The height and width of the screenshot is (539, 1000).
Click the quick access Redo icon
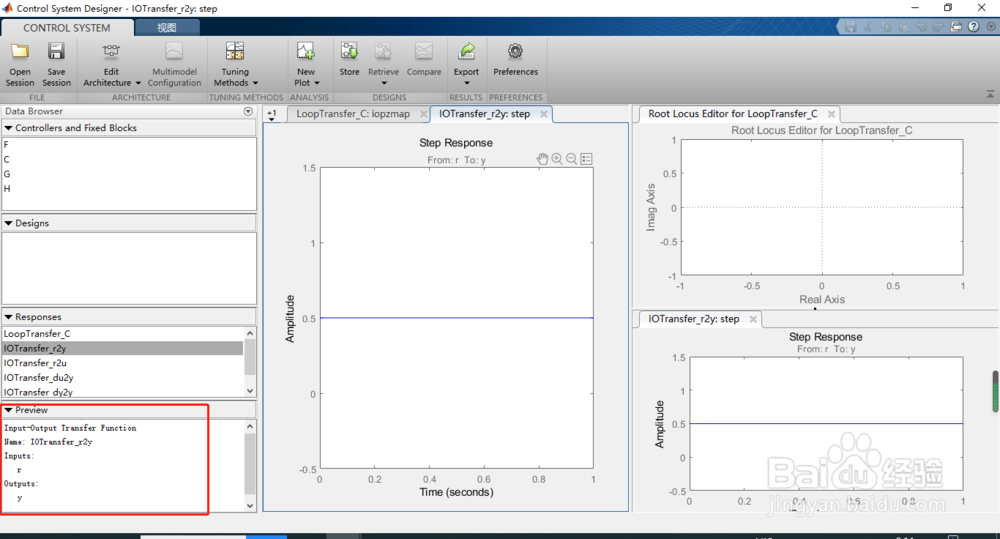tap(938, 27)
